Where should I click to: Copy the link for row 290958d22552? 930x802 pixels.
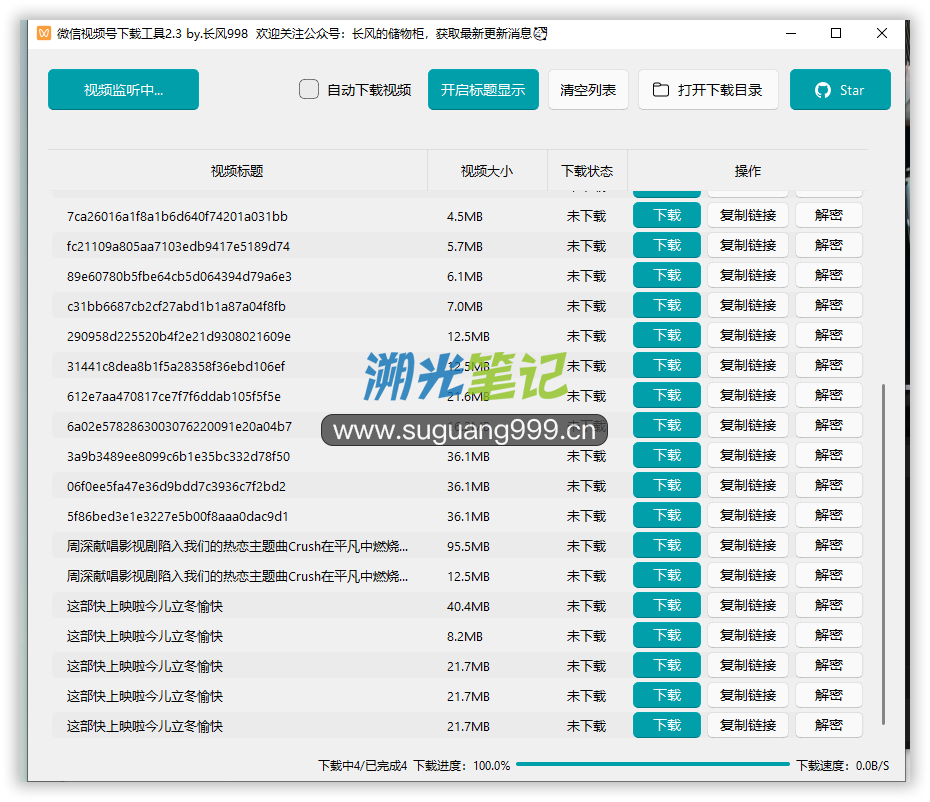click(748, 335)
